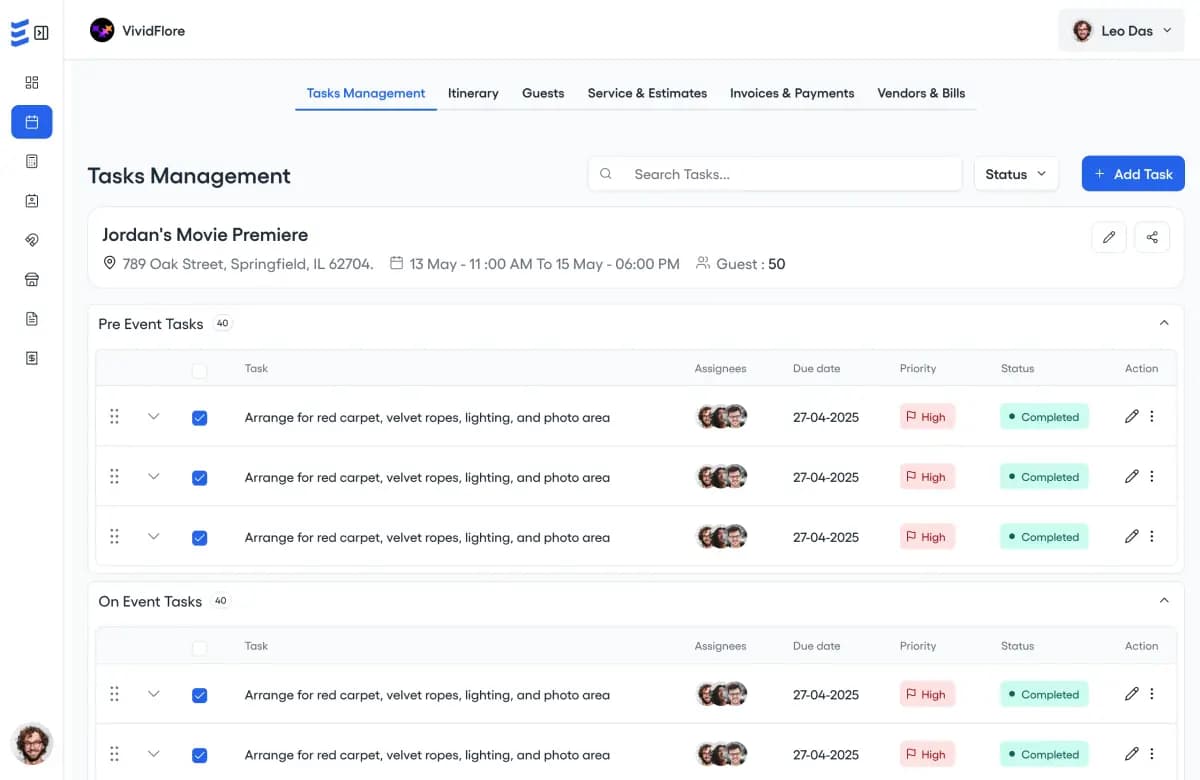Open the Guests tab
The image size is (1200, 780).
[543, 93]
